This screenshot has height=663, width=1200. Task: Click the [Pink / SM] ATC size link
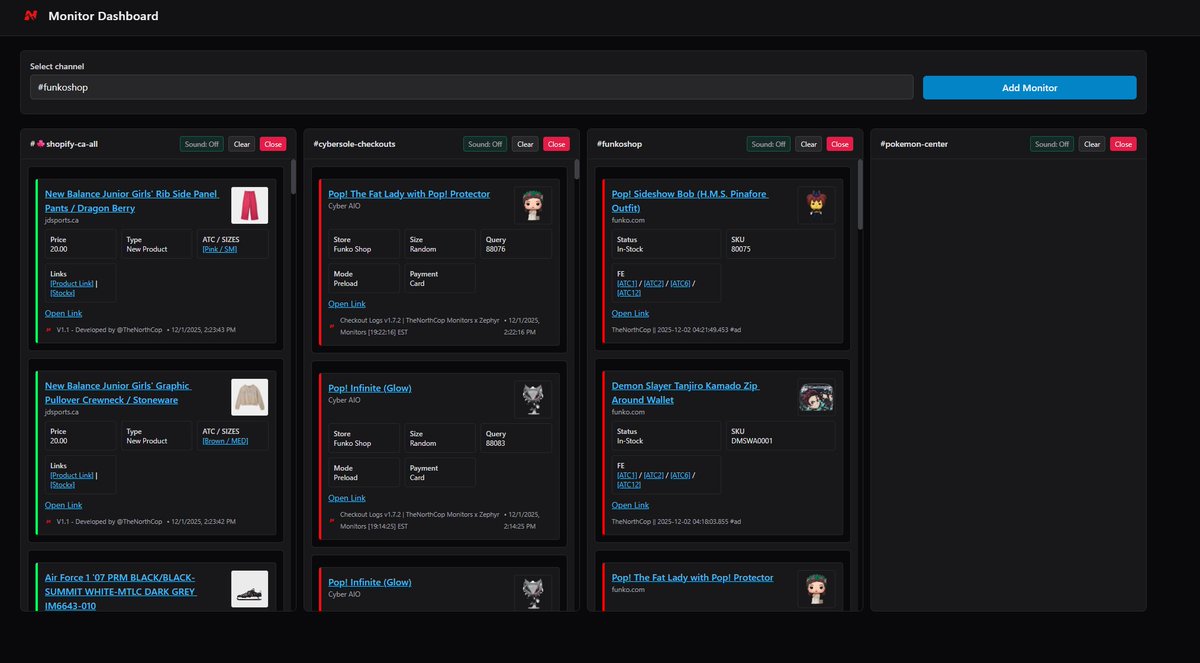[220, 249]
